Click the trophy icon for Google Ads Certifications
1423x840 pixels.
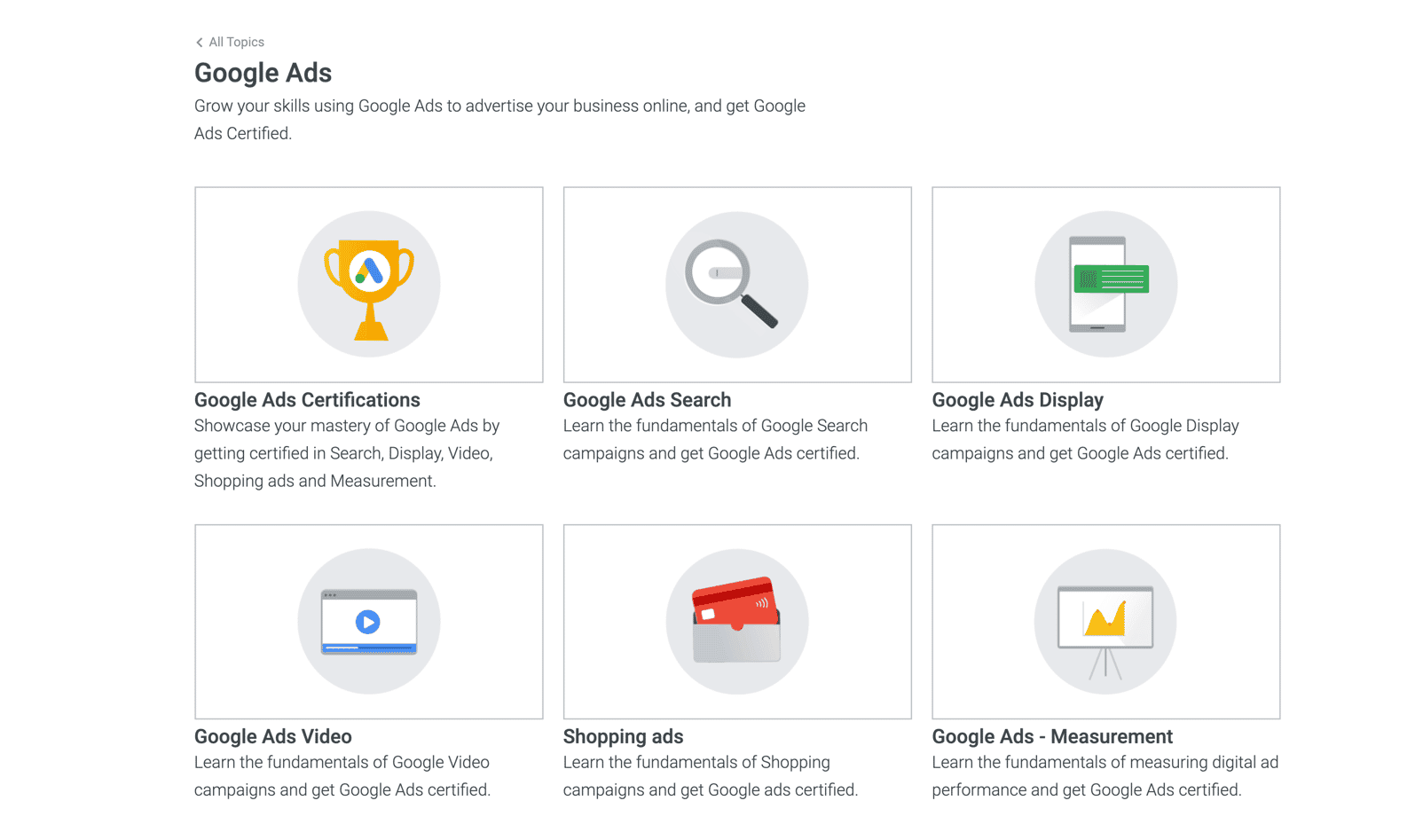point(368,284)
